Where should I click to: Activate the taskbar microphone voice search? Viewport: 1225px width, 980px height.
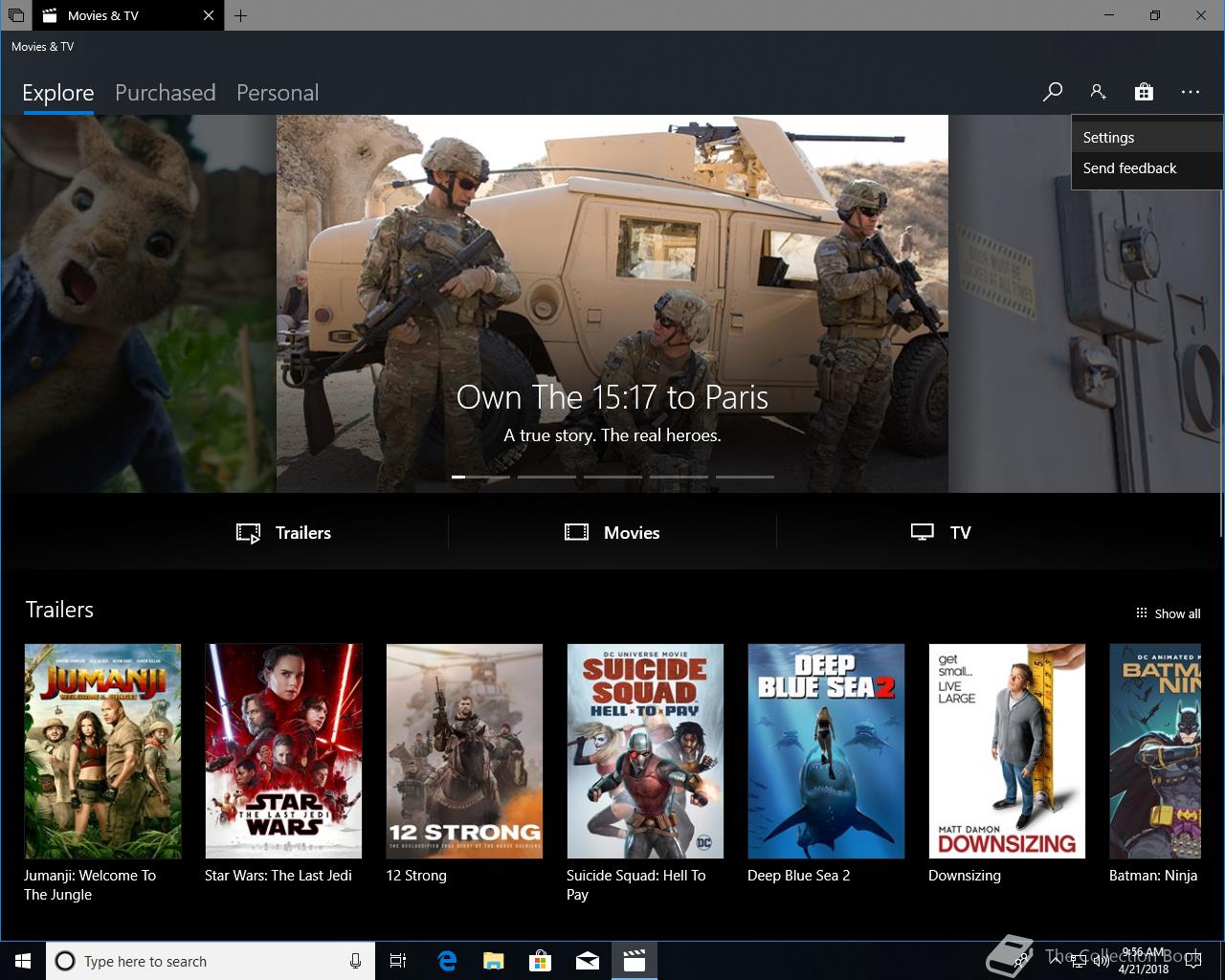point(355,961)
